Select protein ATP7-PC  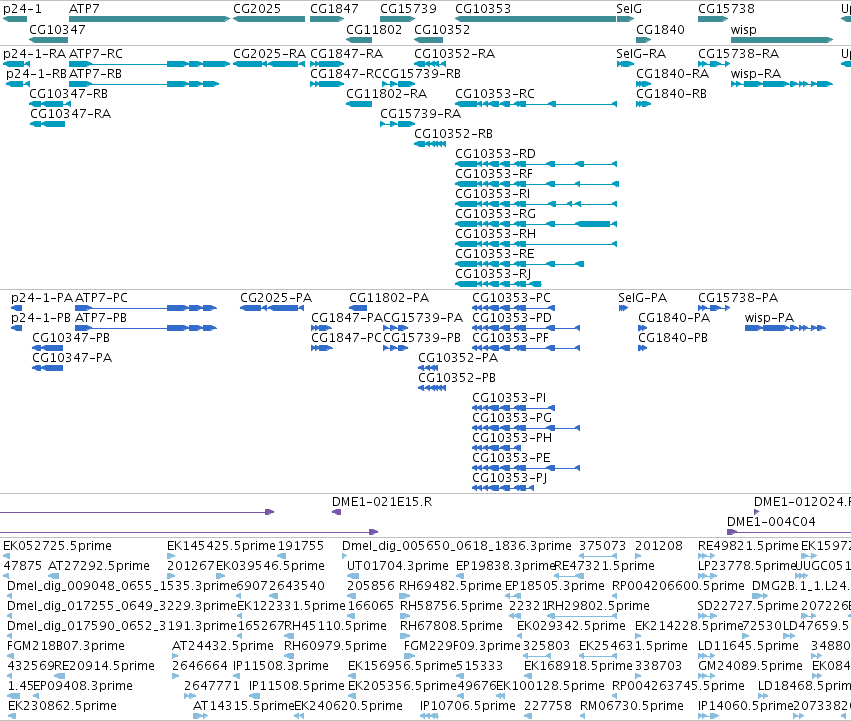(101, 298)
